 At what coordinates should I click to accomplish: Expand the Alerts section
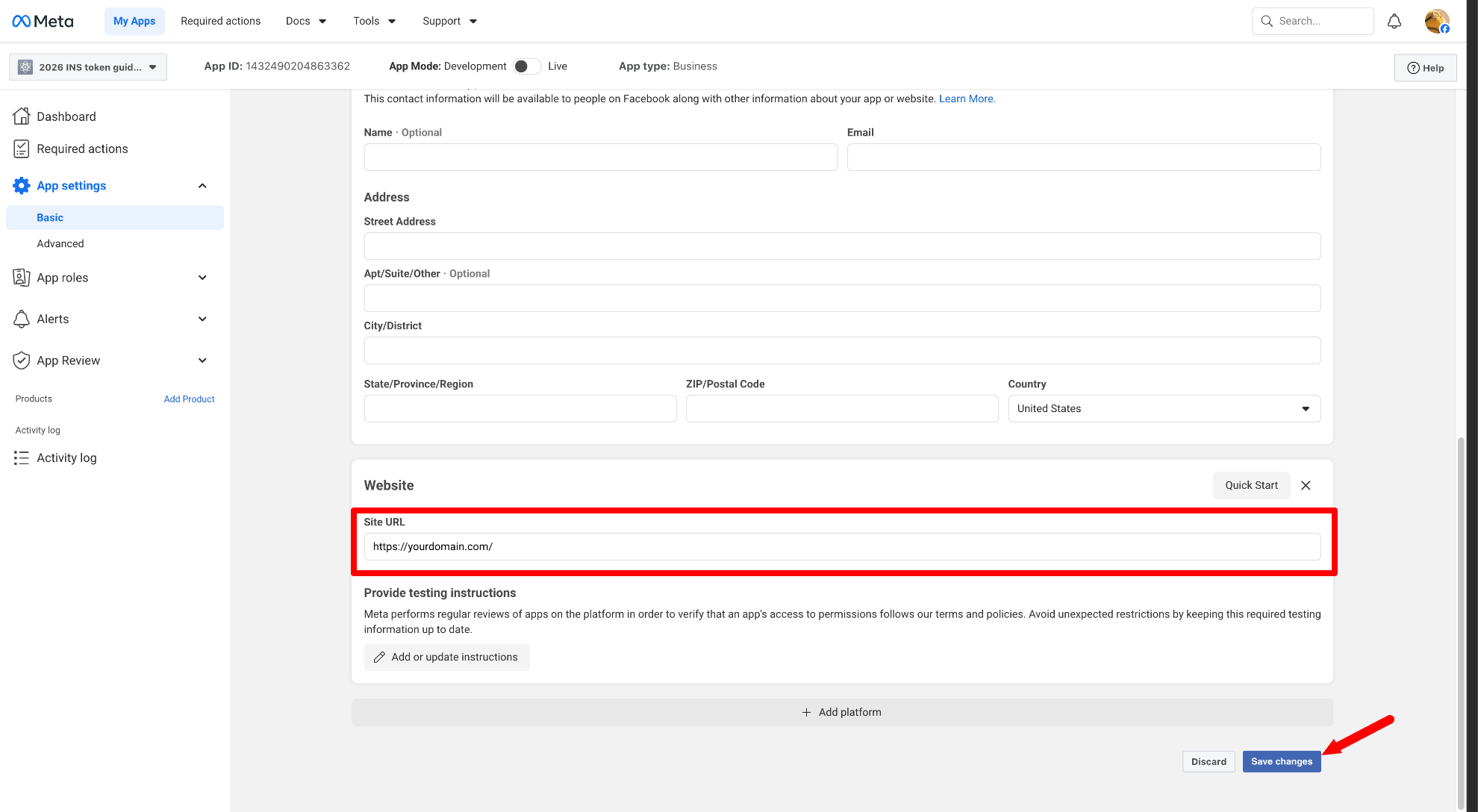pyautogui.click(x=202, y=319)
